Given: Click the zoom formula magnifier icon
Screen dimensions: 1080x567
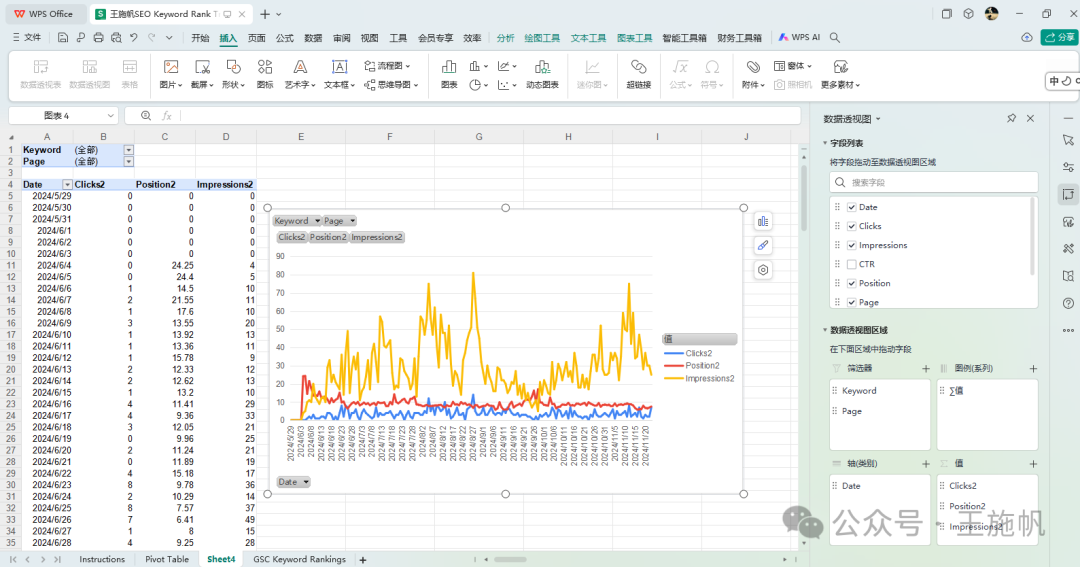Looking at the screenshot, I should point(146,116).
